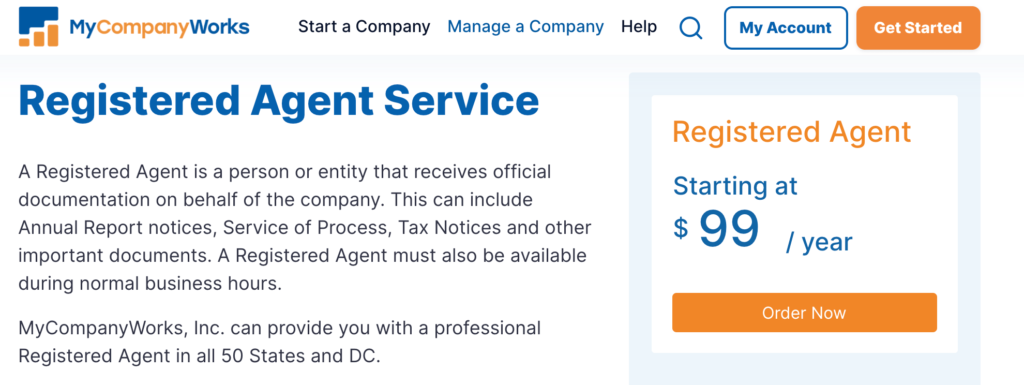
Task: Click the '/ year' pricing label
Action: pos(819,242)
